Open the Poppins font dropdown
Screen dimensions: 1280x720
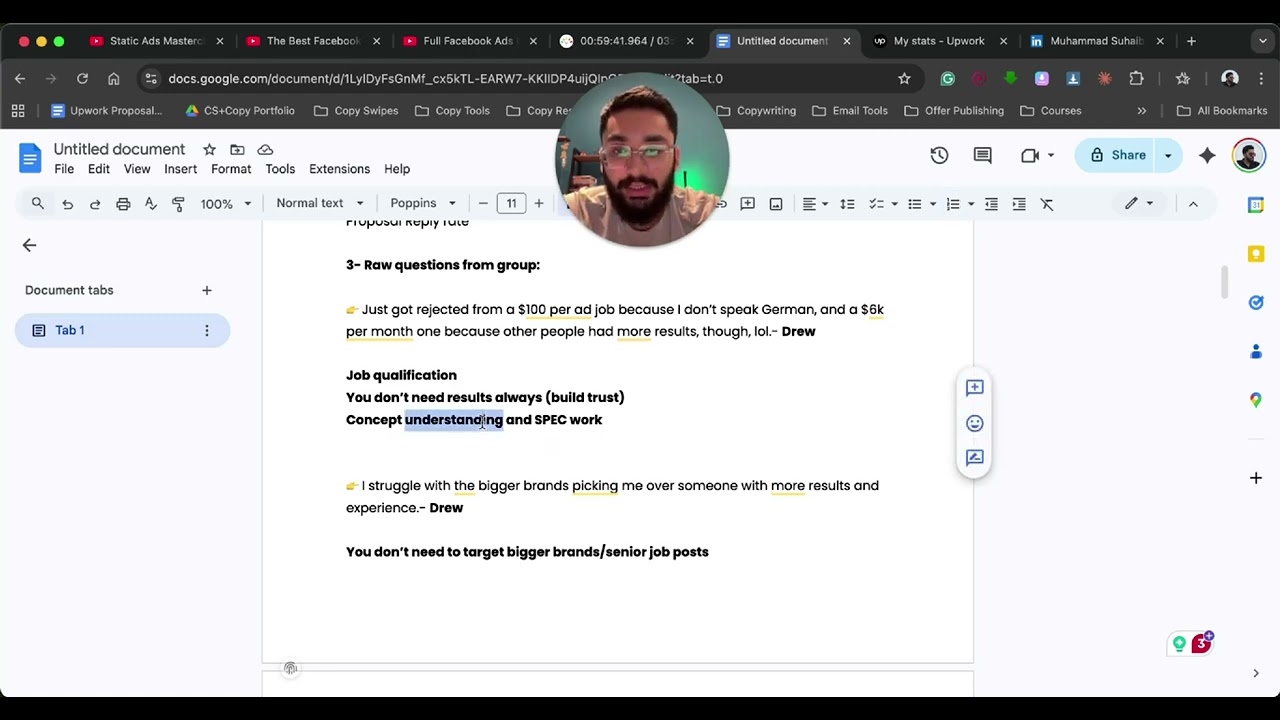[423, 203]
